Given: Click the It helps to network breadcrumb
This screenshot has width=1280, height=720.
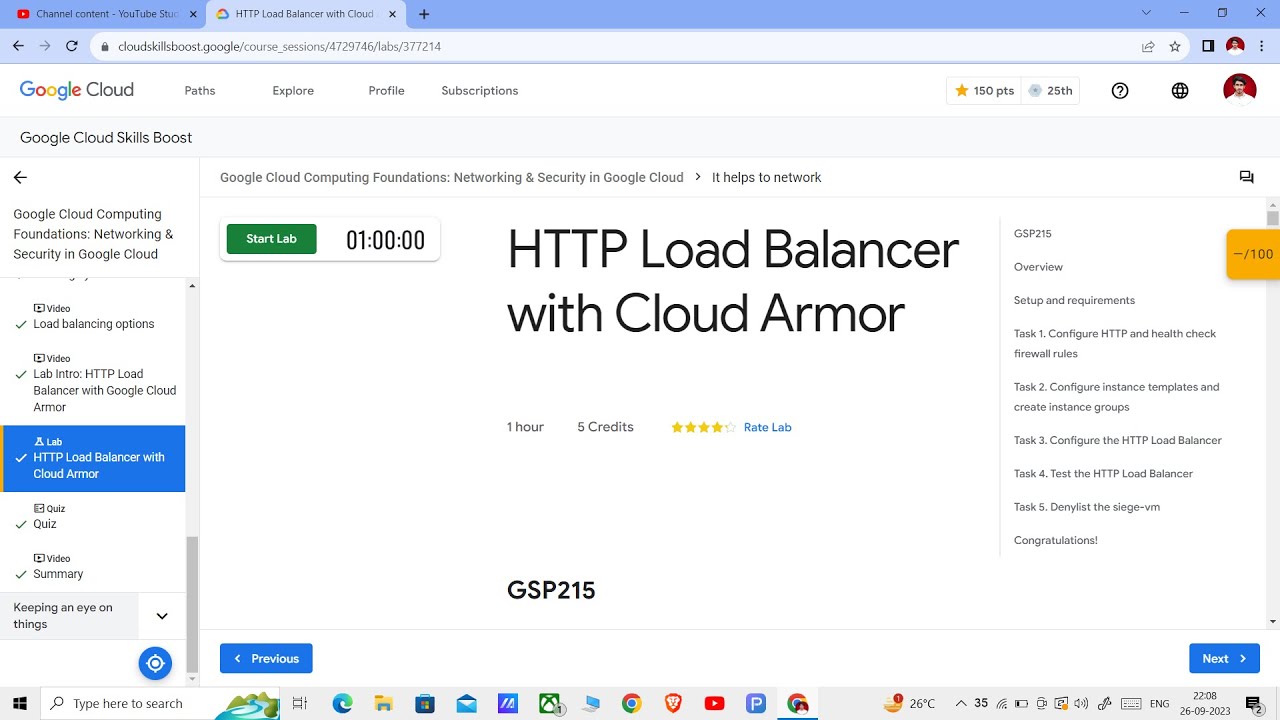Looking at the screenshot, I should (766, 177).
